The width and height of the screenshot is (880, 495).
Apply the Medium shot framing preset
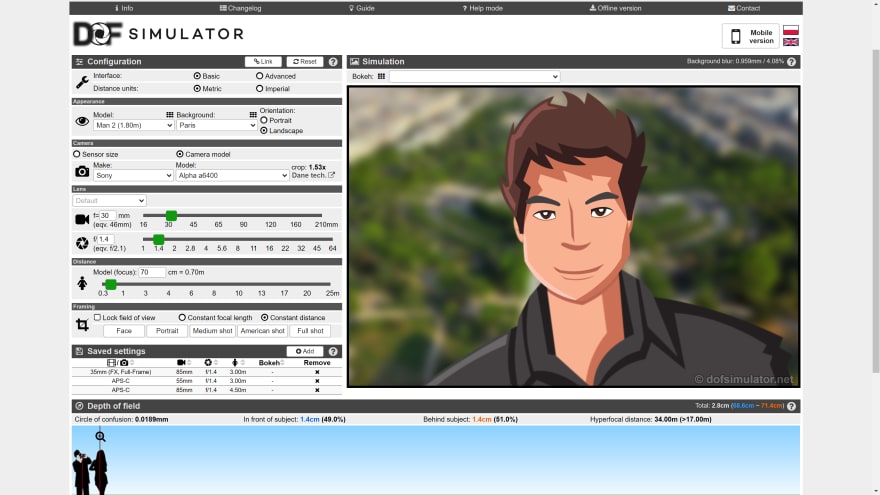click(x=212, y=331)
